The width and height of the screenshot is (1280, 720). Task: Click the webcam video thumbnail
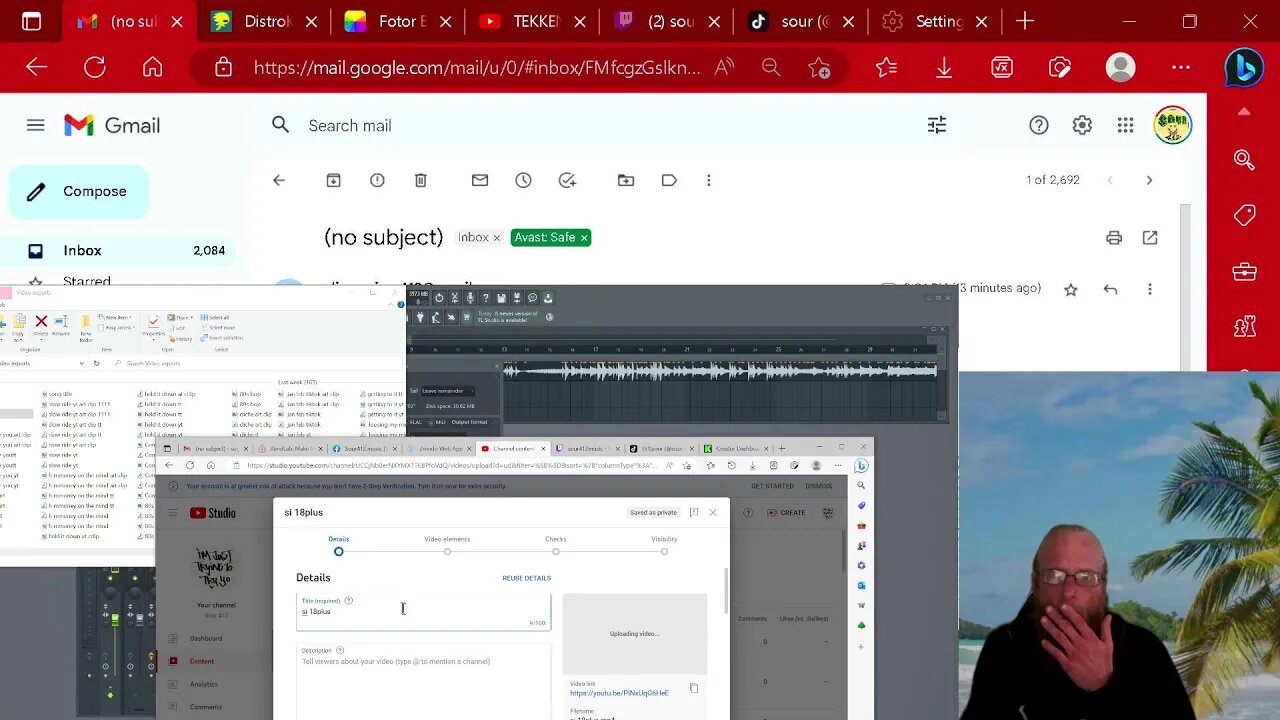[1119, 545]
